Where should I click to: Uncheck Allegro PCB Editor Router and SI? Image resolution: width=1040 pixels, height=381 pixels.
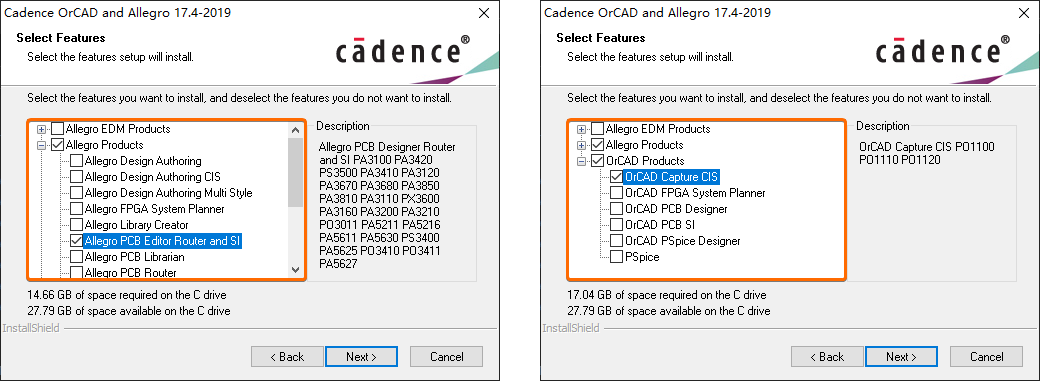pyautogui.click(x=76, y=241)
